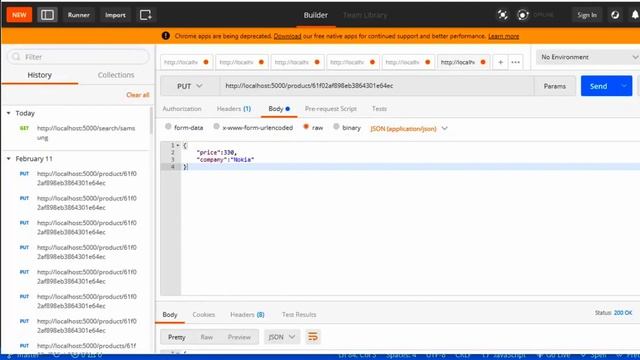Collapse the February 11 history group
Screen dimensions: 640x360
pyautogui.click(x=9, y=158)
